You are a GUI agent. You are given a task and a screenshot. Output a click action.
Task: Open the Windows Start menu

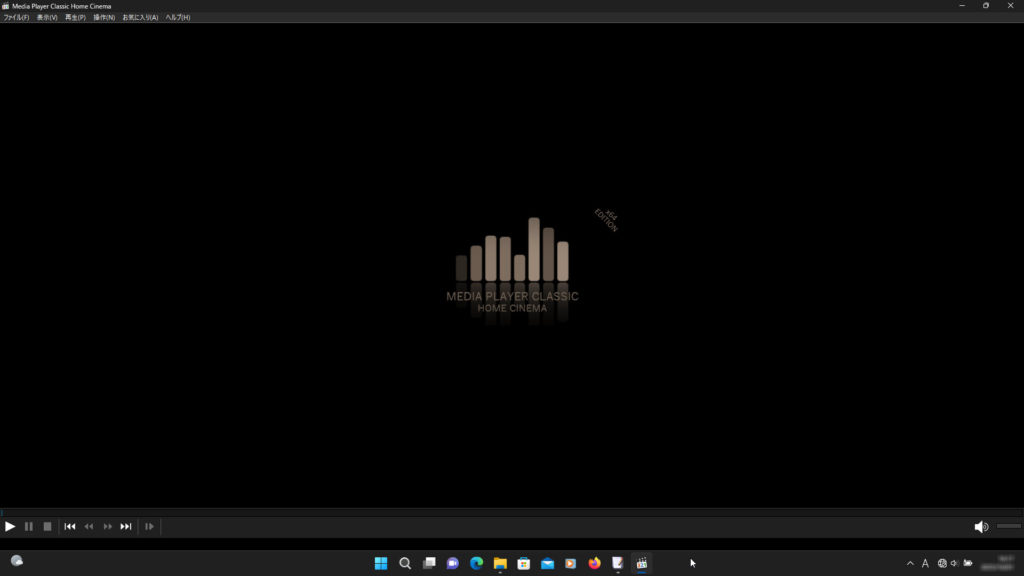(381, 563)
